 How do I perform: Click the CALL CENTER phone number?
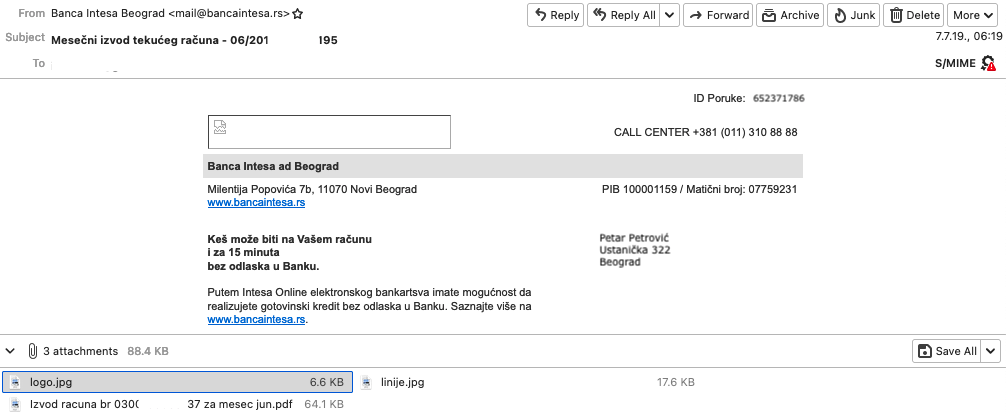(745, 132)
